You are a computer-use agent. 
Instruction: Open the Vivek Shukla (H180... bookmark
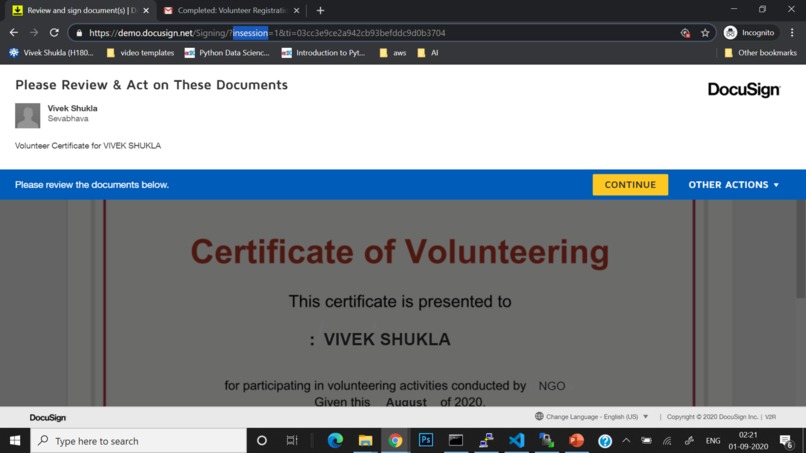click(x=51, y=52)
